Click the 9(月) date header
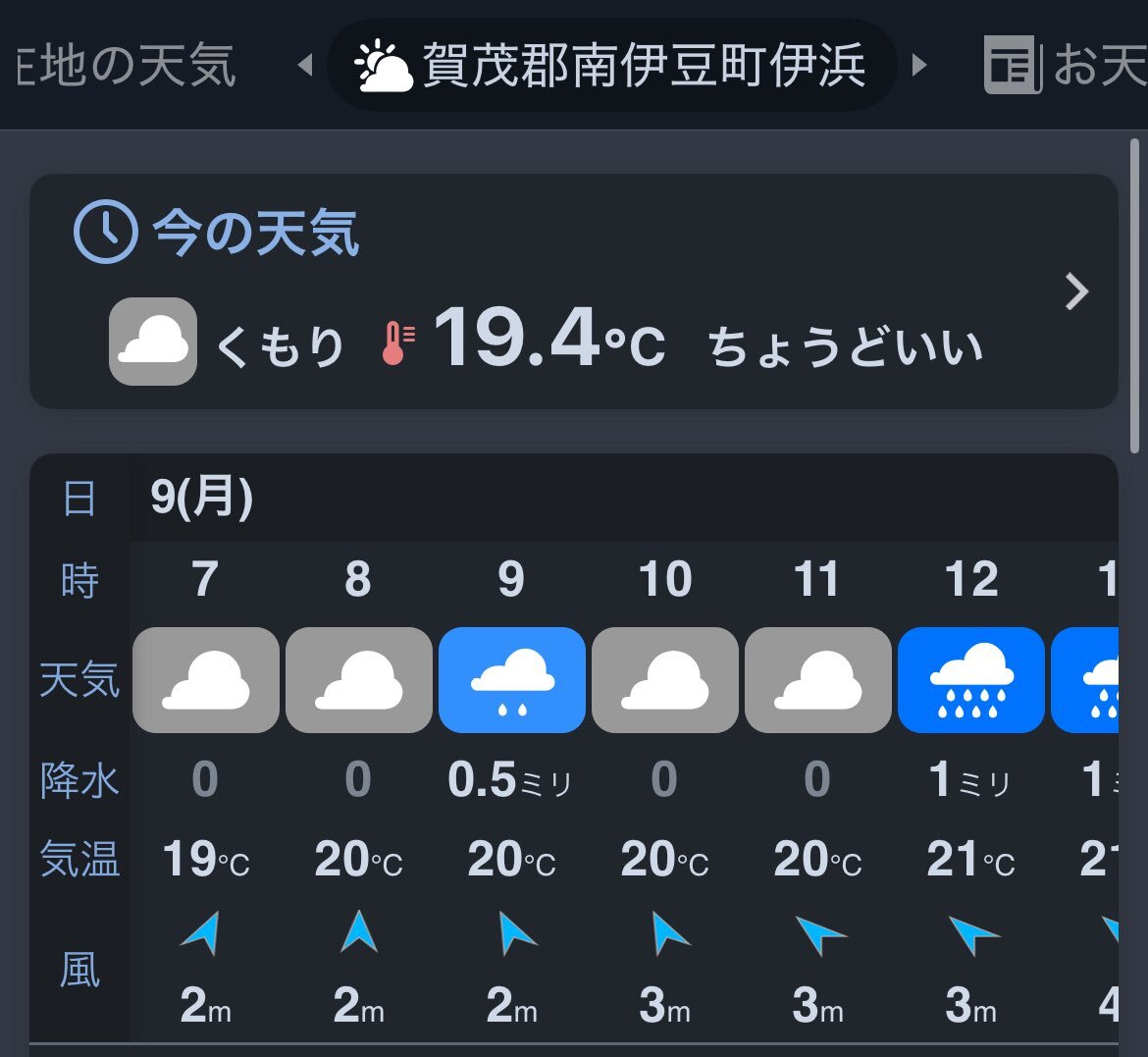This screenshot has height=1057, width=1148. [201, 497]
